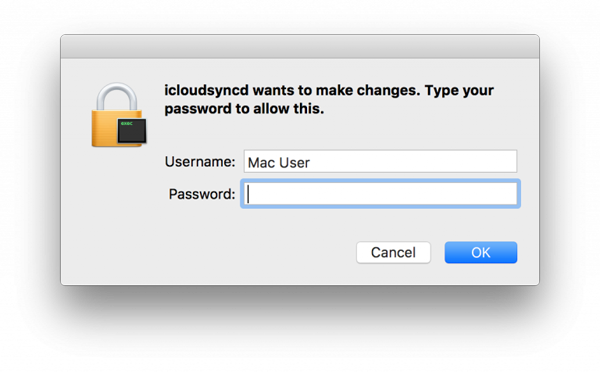Click "Type your" in the bold message

tap(459, 91)
